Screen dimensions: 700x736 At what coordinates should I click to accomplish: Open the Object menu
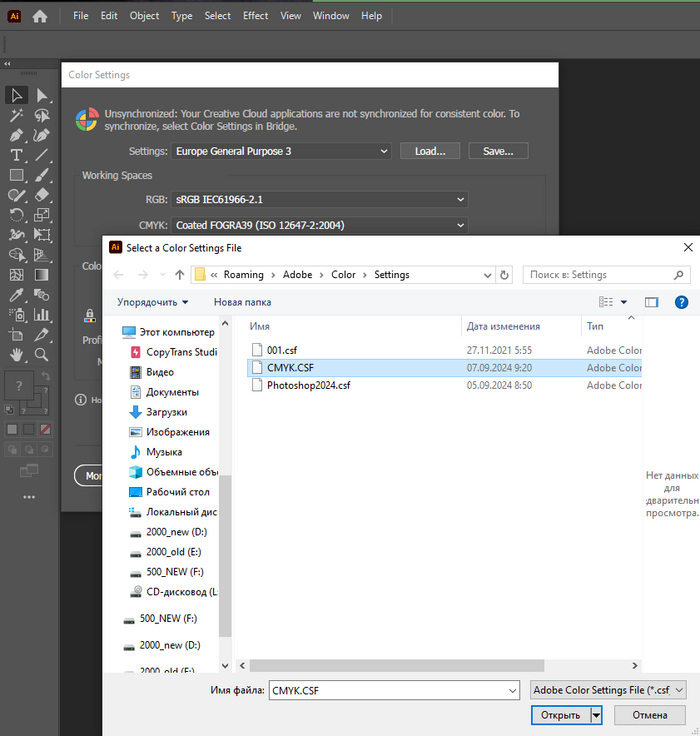(x=144, y=16)
